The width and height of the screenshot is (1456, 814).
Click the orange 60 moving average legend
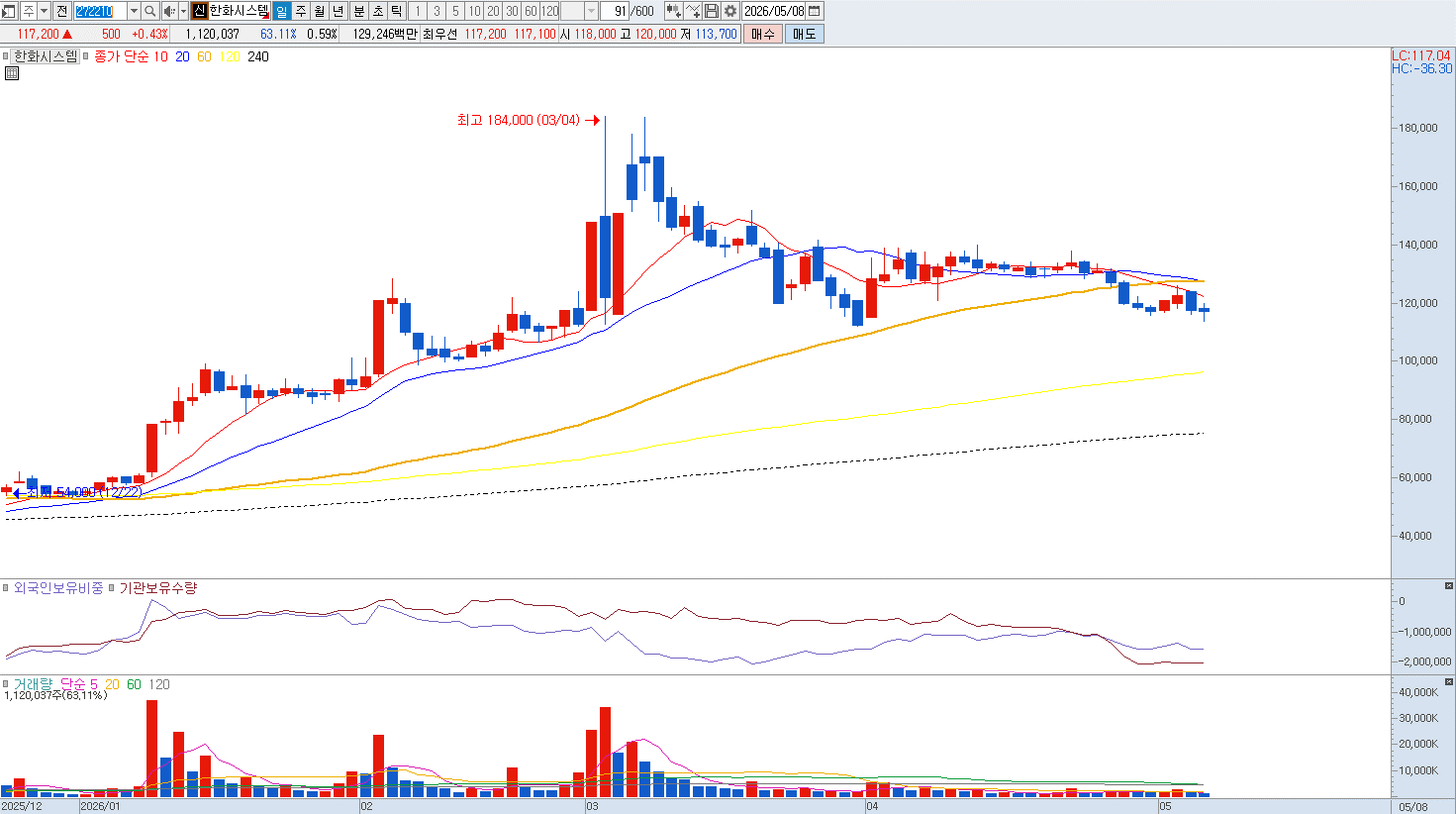coord(204,56)
